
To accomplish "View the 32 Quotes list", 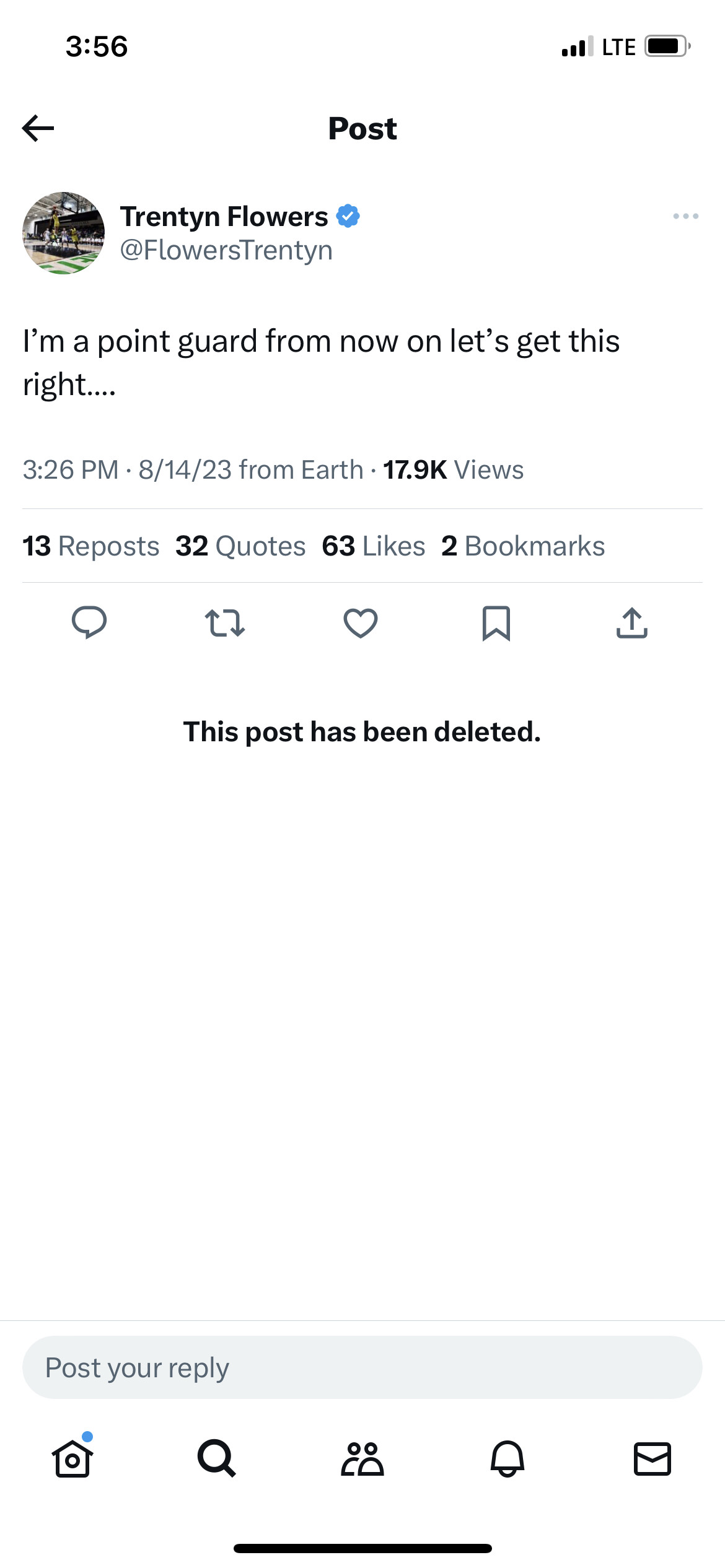I will click(240, 546).
